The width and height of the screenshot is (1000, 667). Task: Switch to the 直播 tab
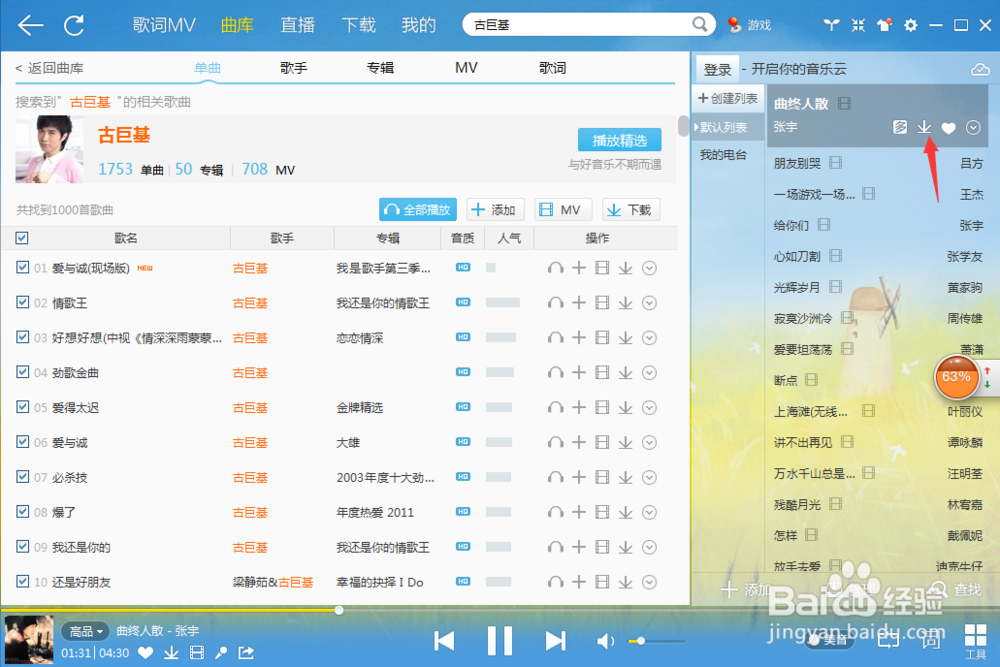(x=298, y=25)
